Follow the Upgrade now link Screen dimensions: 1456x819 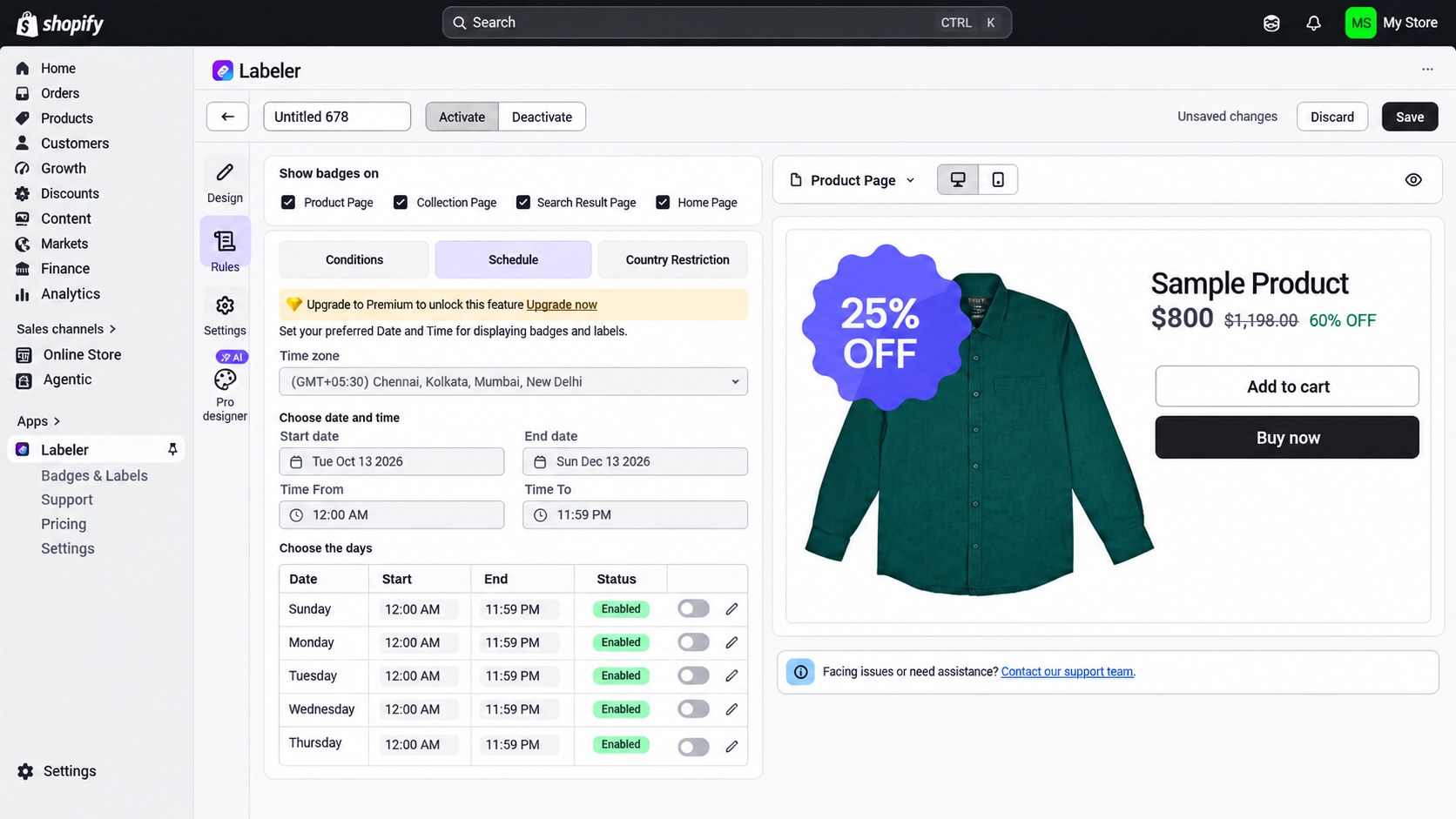[562, 305]
